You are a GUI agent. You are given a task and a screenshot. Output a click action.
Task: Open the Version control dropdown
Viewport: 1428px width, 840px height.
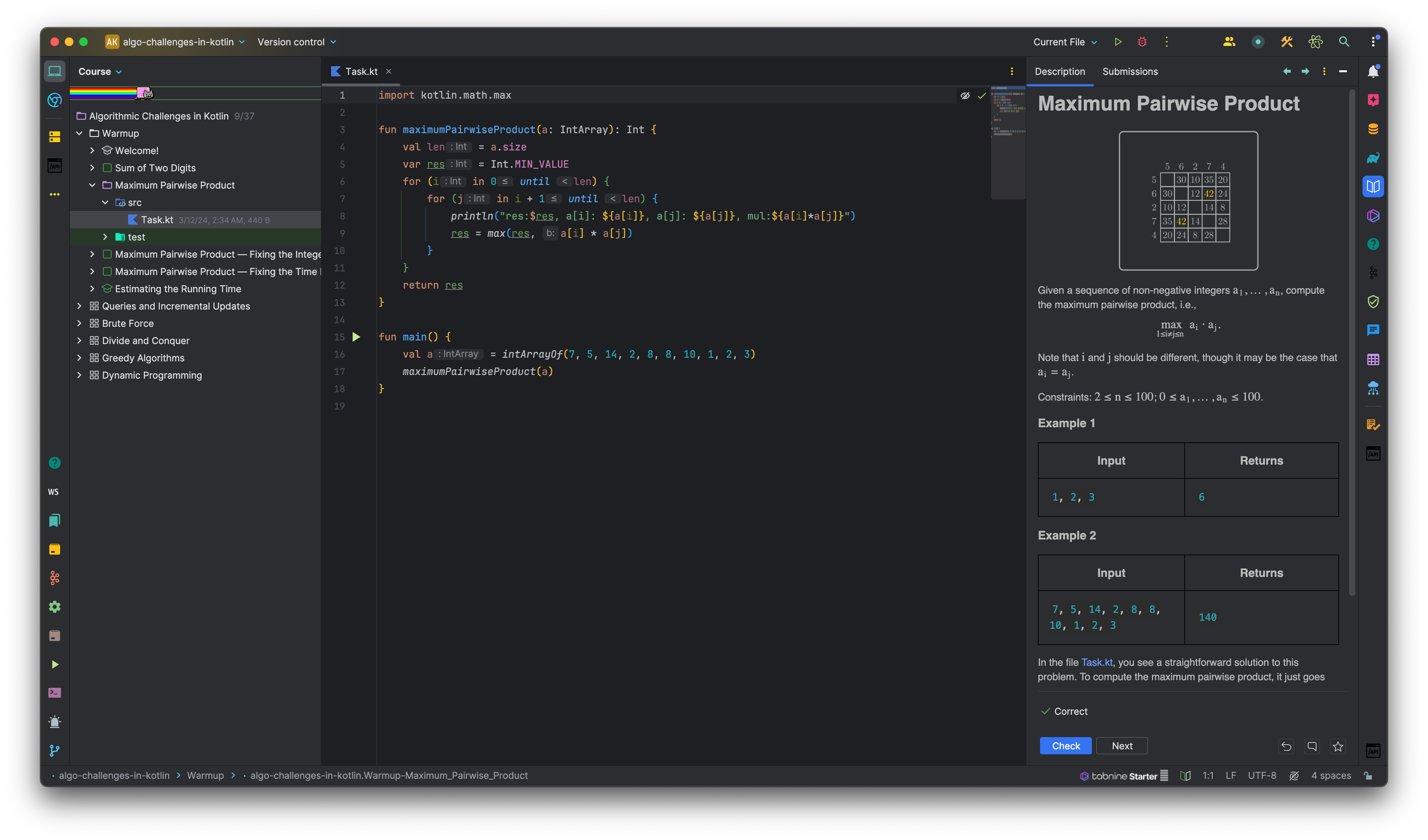tap(297, 42)
